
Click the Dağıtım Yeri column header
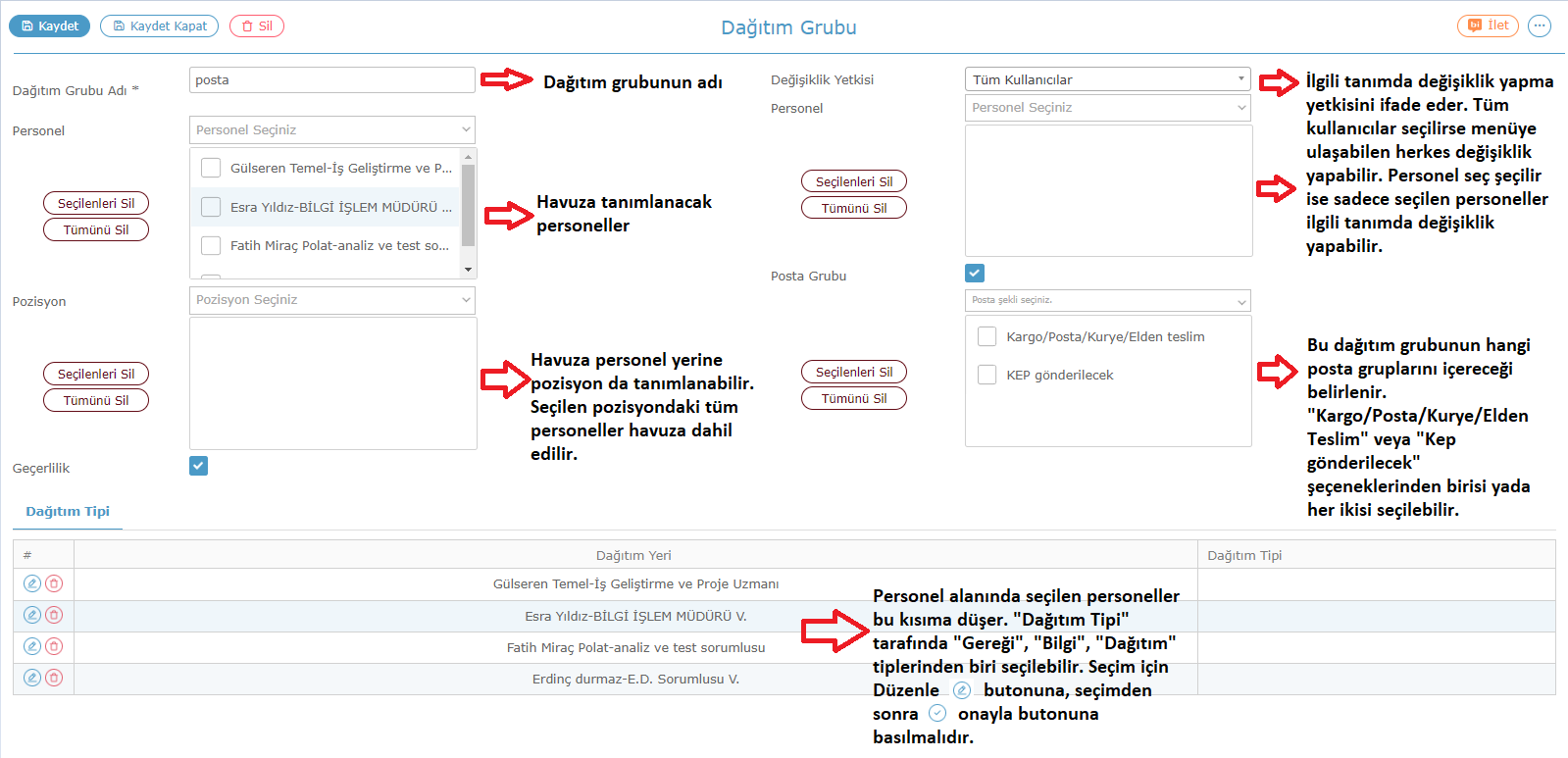click(633, 555)
